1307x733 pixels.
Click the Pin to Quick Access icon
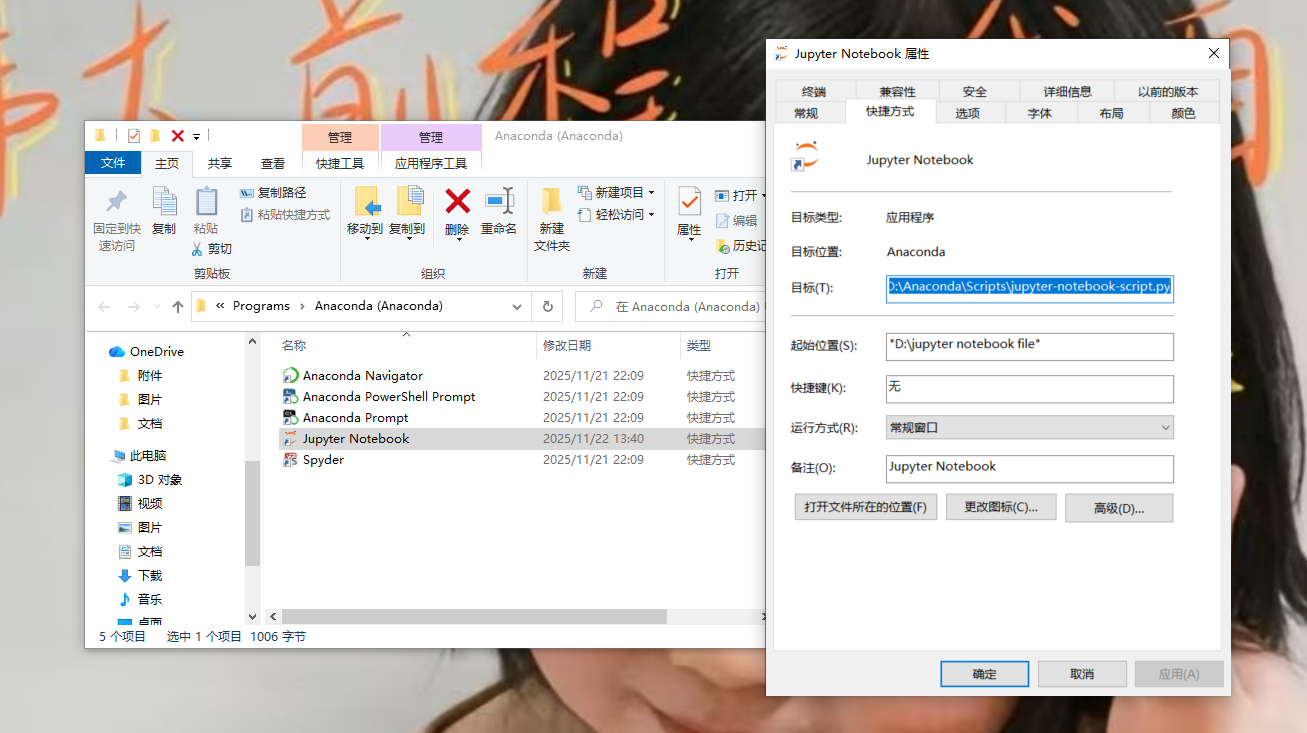(x=117, y=201)
